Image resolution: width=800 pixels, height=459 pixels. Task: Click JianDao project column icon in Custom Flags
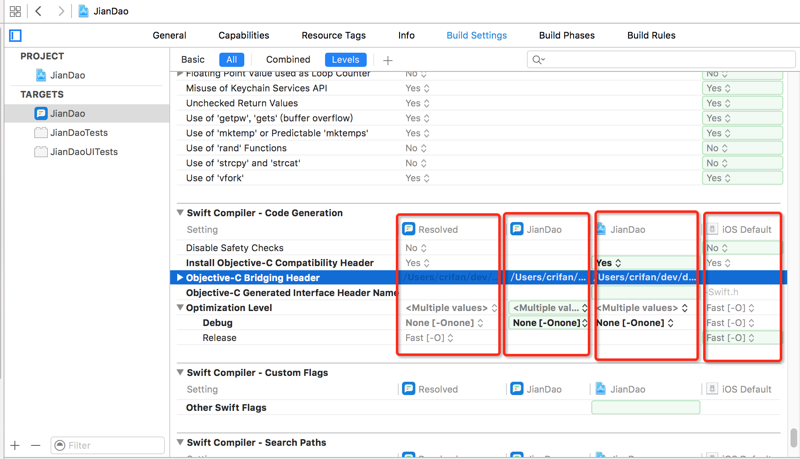click(601, 389)
